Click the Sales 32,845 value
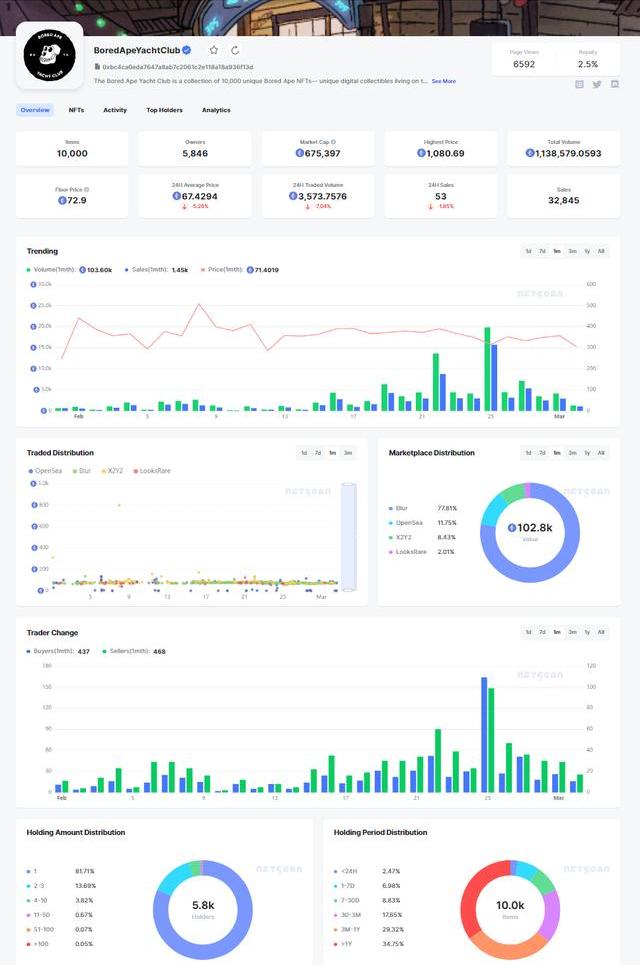 point(564,200)
